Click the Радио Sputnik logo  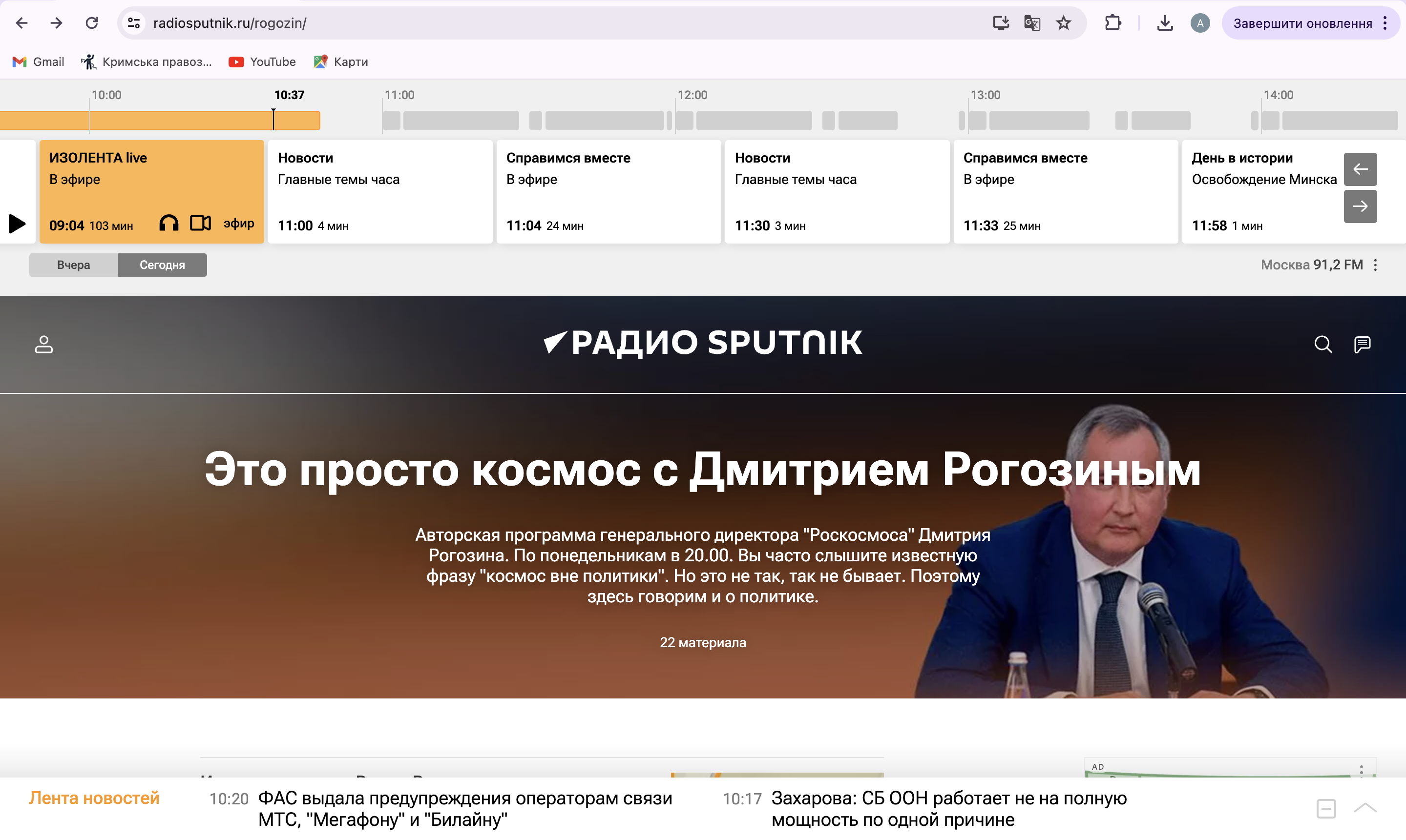(703, 343)
